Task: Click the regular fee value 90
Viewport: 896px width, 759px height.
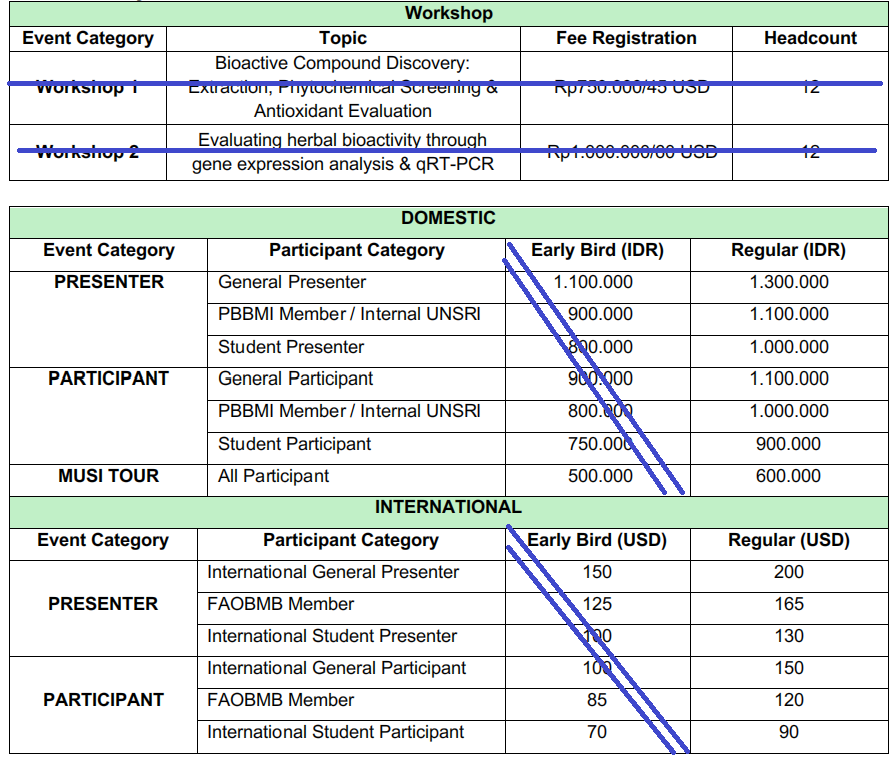Action: [789, 732]
